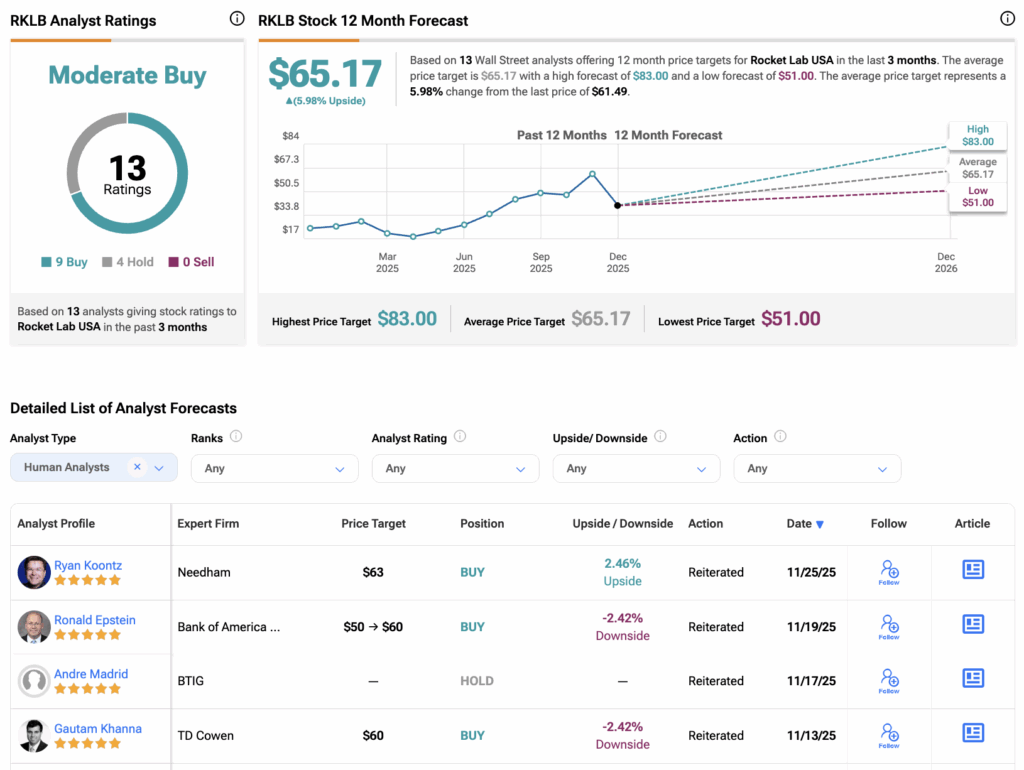This screenshot has height=770, width=1024.
Task: Open the Ranks dropdown
Action: pyautogui.click(x=274, y=468)
